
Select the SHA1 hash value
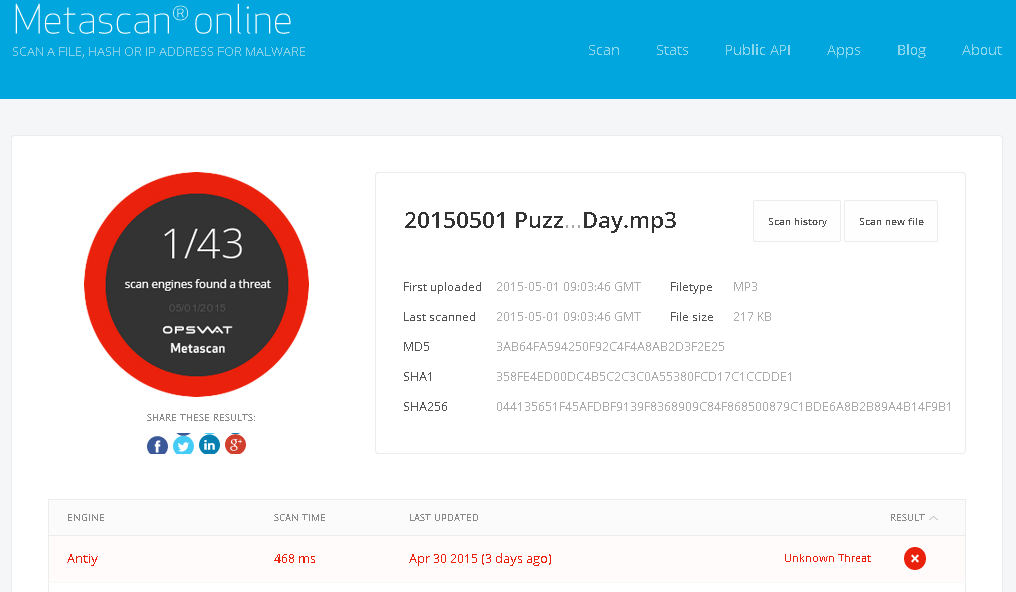[x=644, y=376]
